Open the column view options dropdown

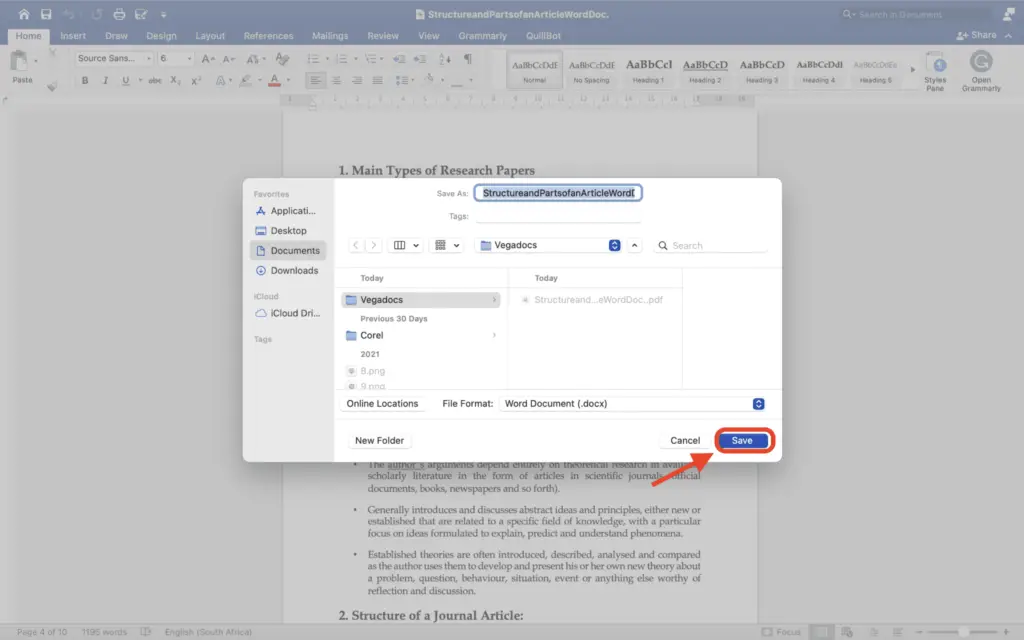(x=406, y=245)
